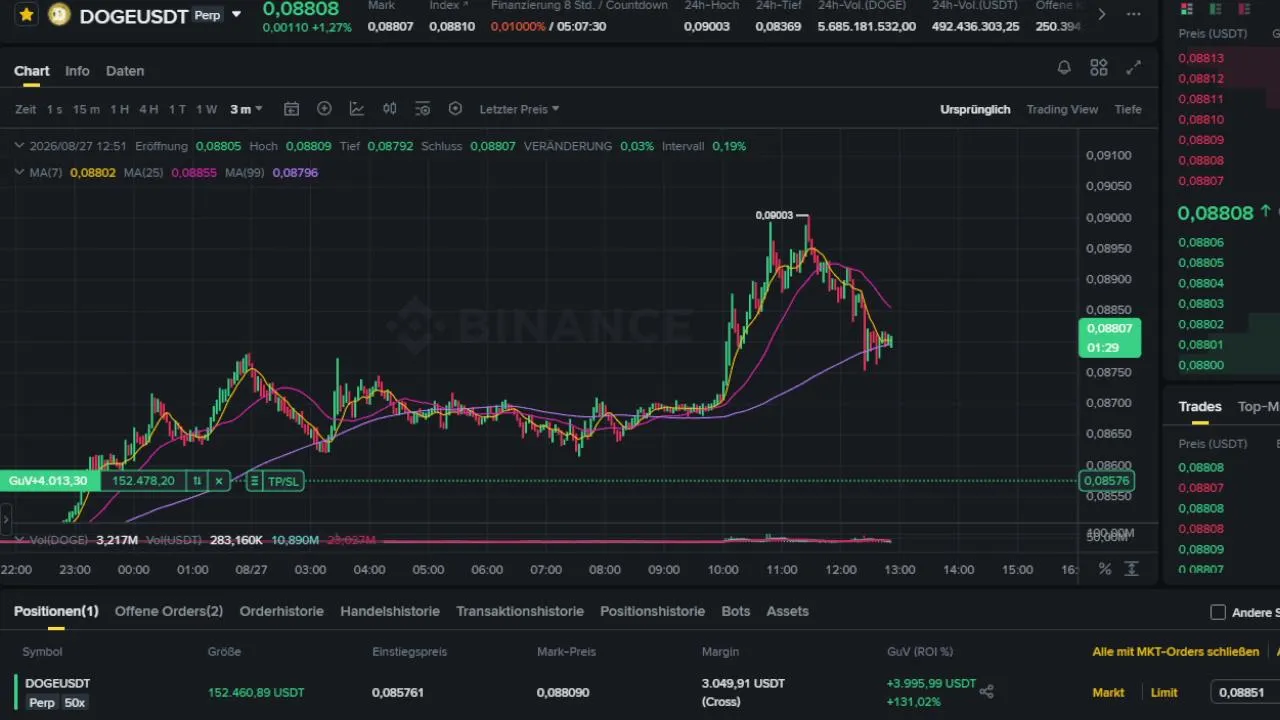
Task: Open the Positionen(1) tab
Action: 56,611
